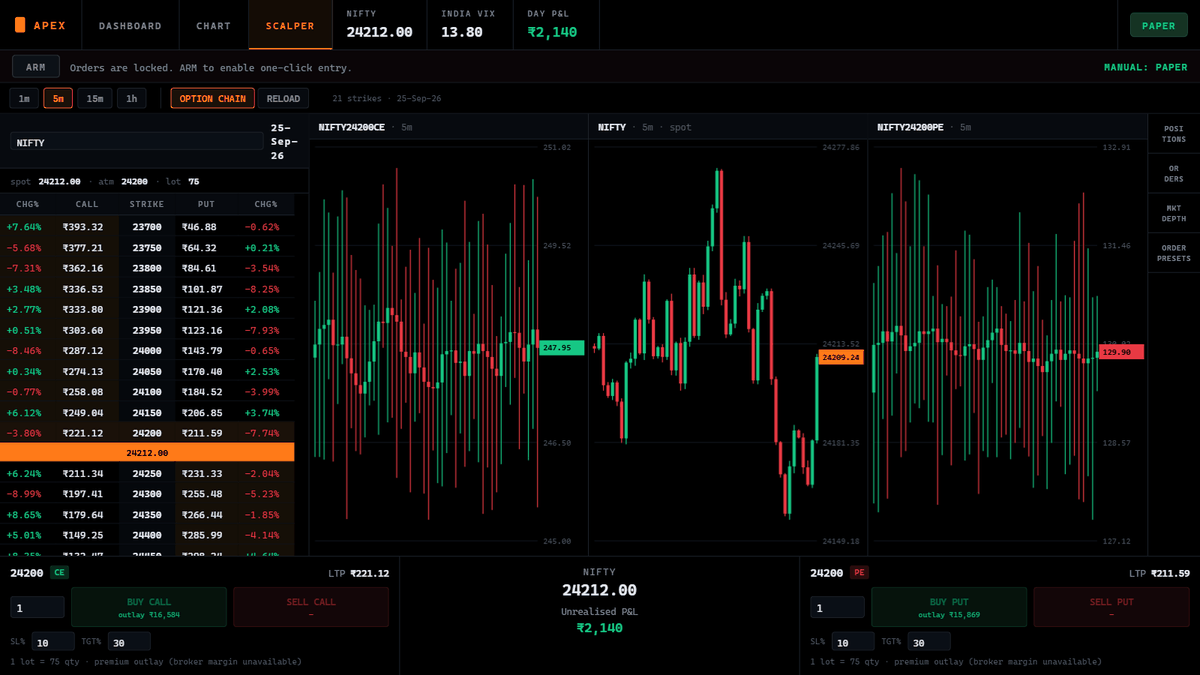Viewport: 1200px width, 675px height.
Task: Click the green CE badge
Action: point(59,573)
